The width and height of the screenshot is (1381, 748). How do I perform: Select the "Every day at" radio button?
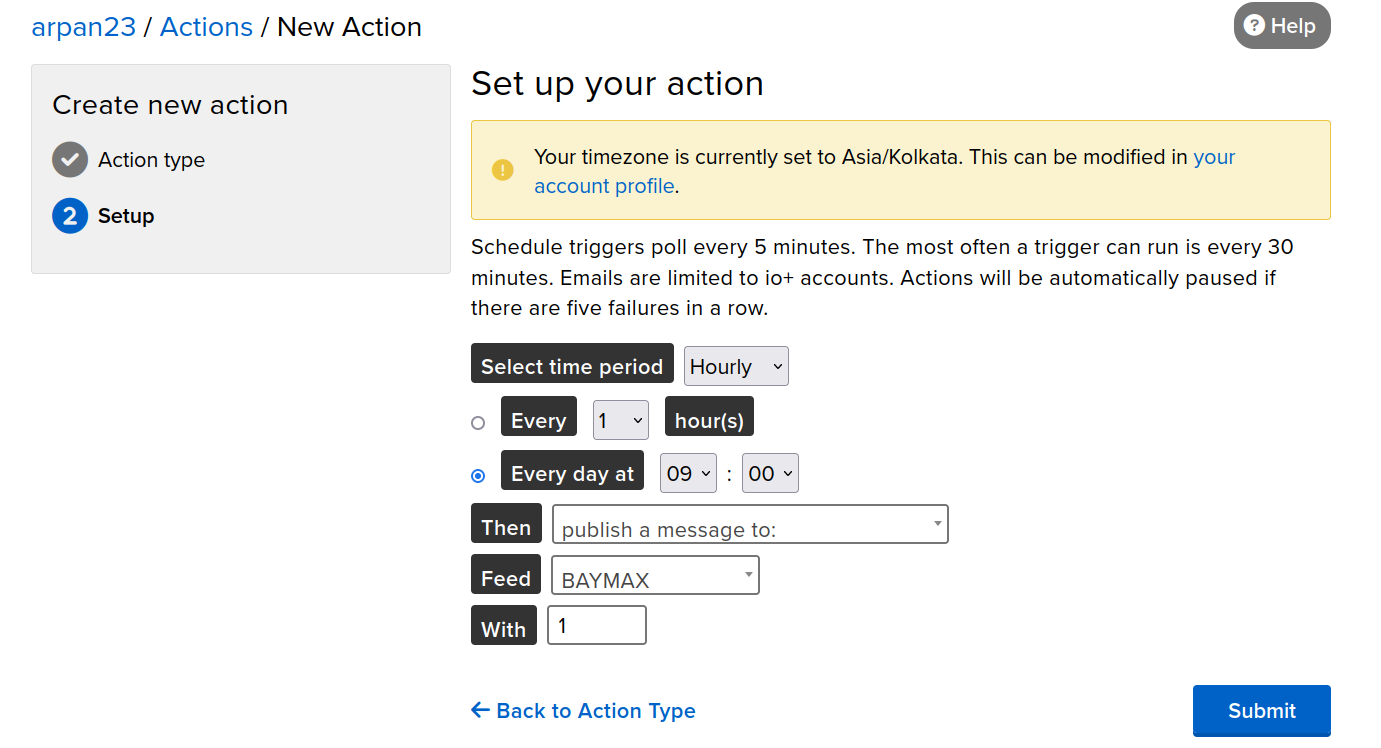[478, 476]
